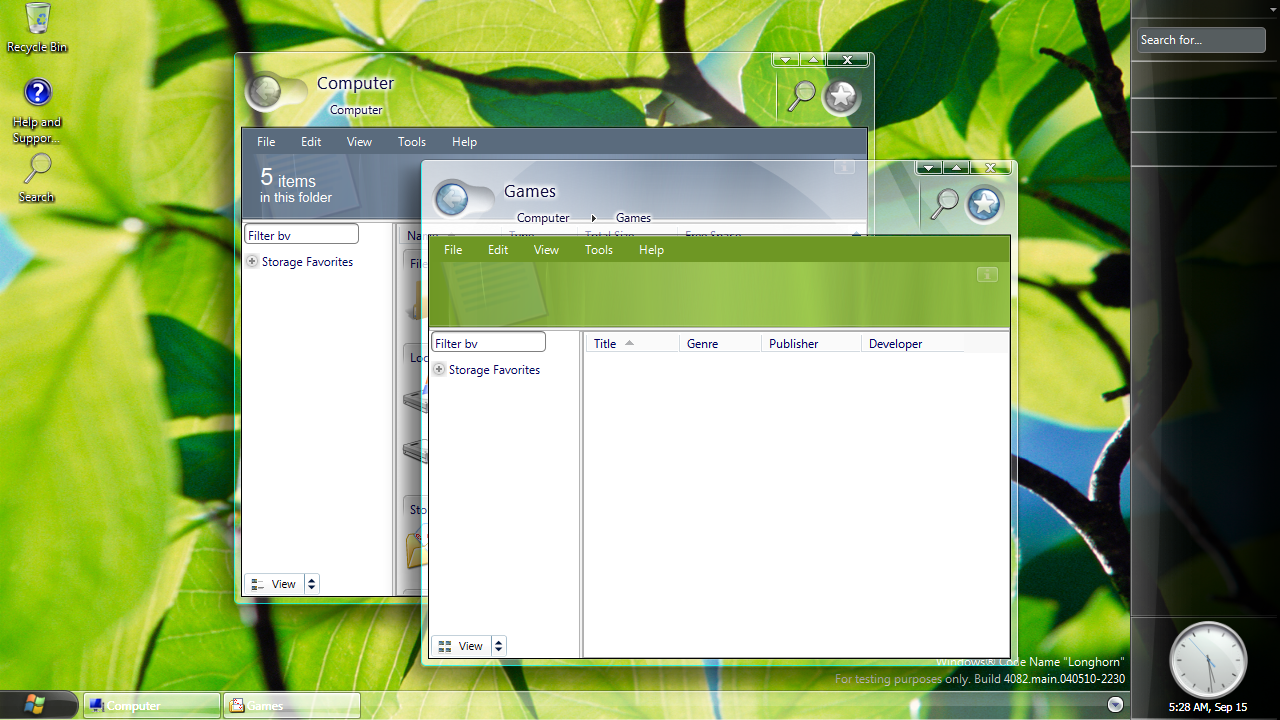
Task: Switch to Computer taskbar button
Action: pyautogui.click(x=151, y=705)
